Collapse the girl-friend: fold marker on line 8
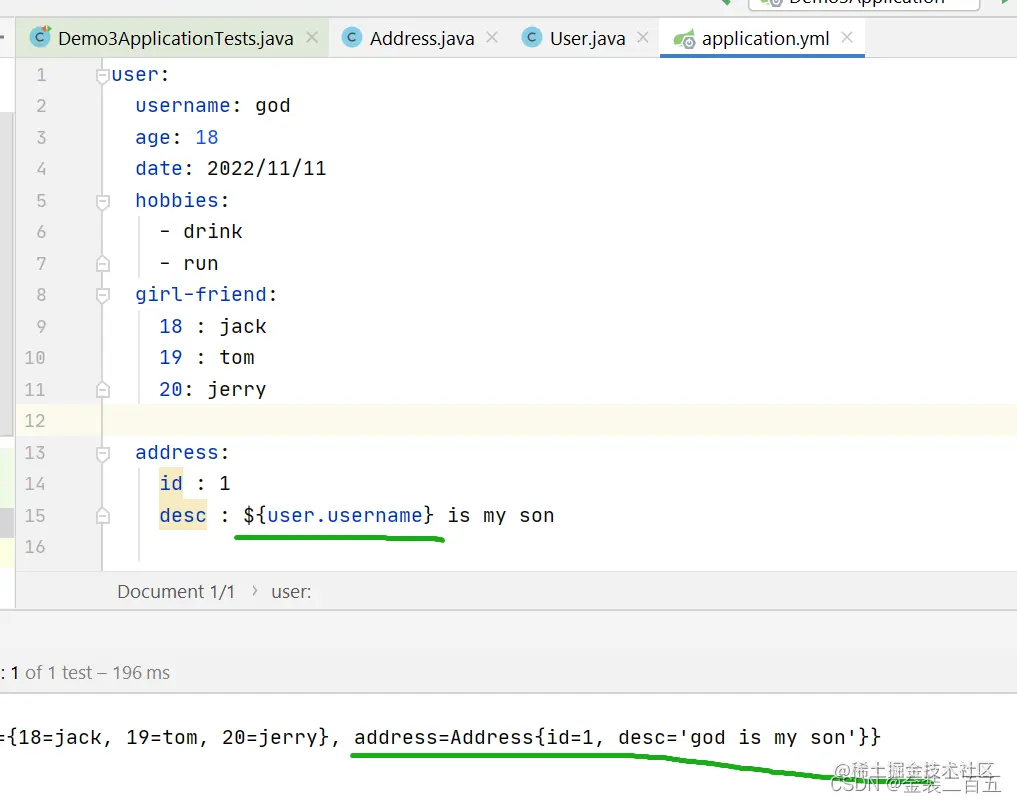The height and width of the screenshot is (803, 1017). point(102,296)
